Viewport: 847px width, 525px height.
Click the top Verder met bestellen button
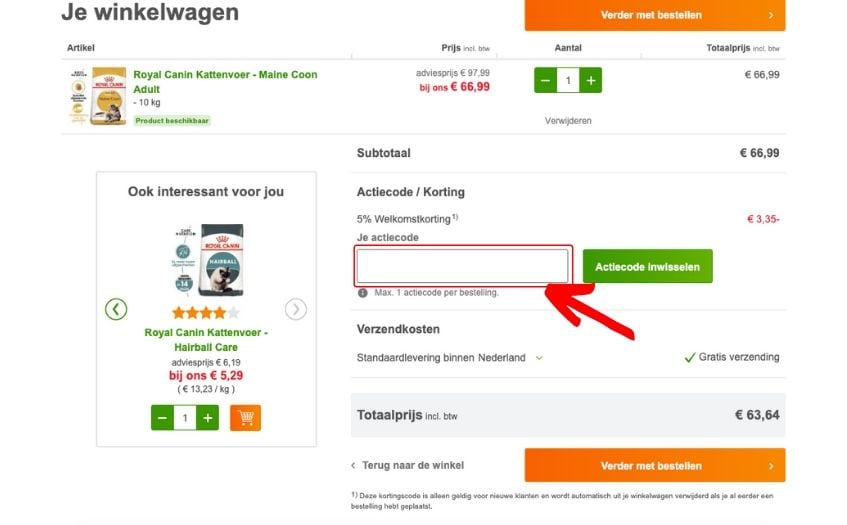[x=655, y=15]
